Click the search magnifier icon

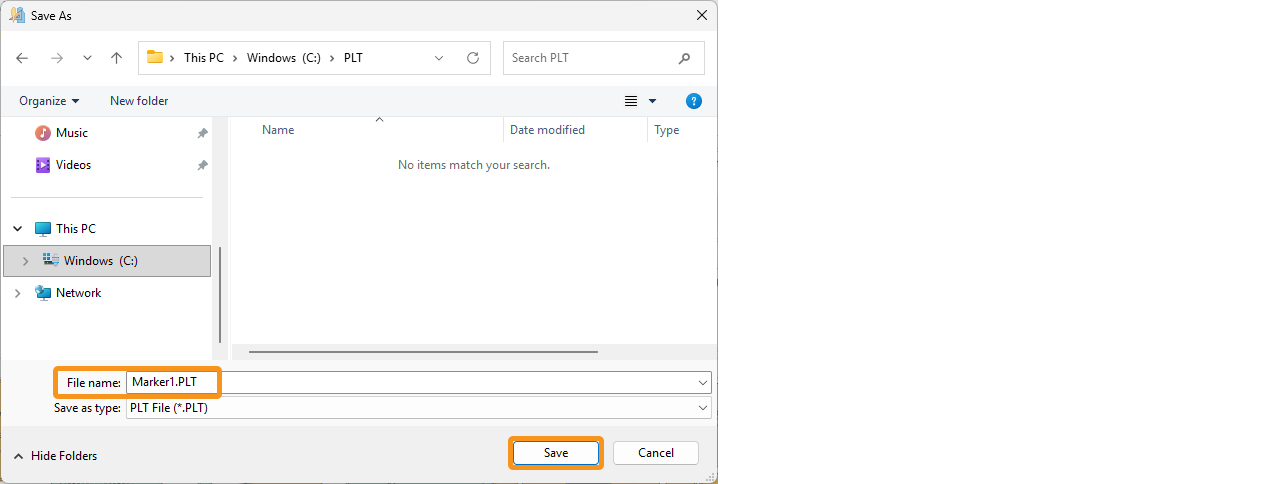pos(684,58)
